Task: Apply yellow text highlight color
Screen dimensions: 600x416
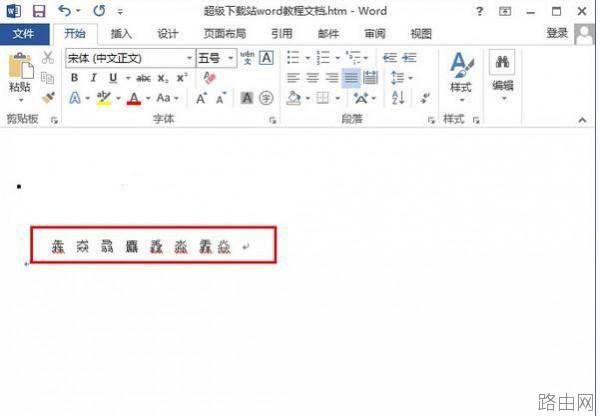Action: click(104, 98)
